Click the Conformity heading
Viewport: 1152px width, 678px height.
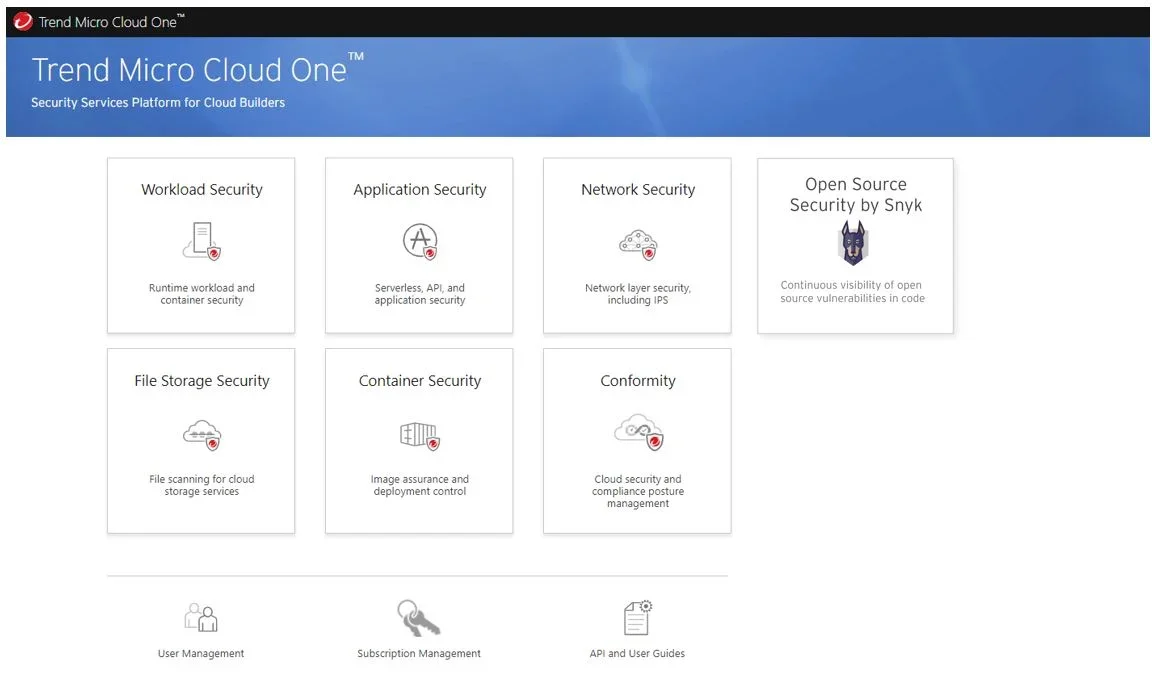point(637,381)
